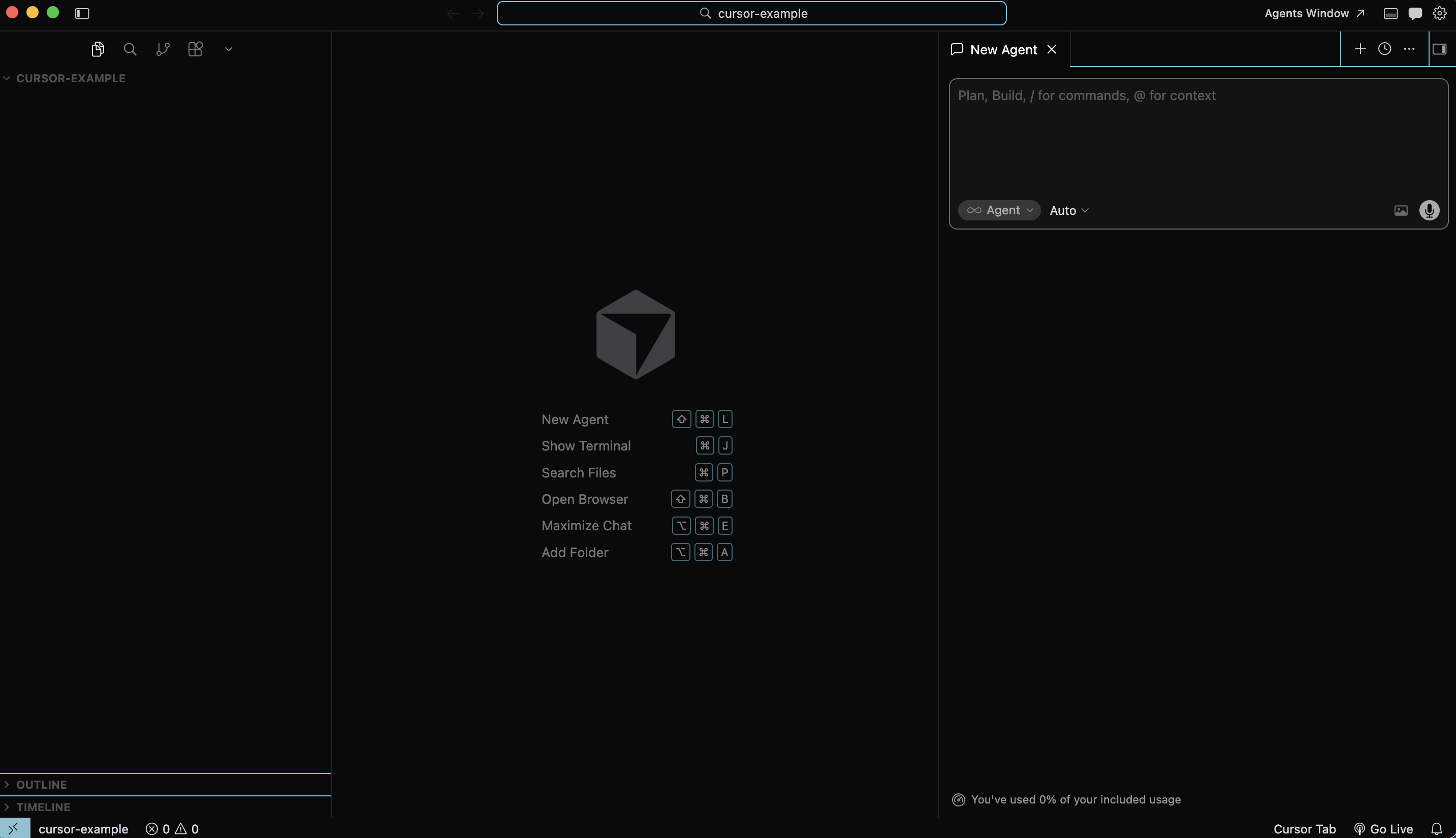Open the Explorer files view icon
The image size is (1456, 838).
[x=98, y=49]
